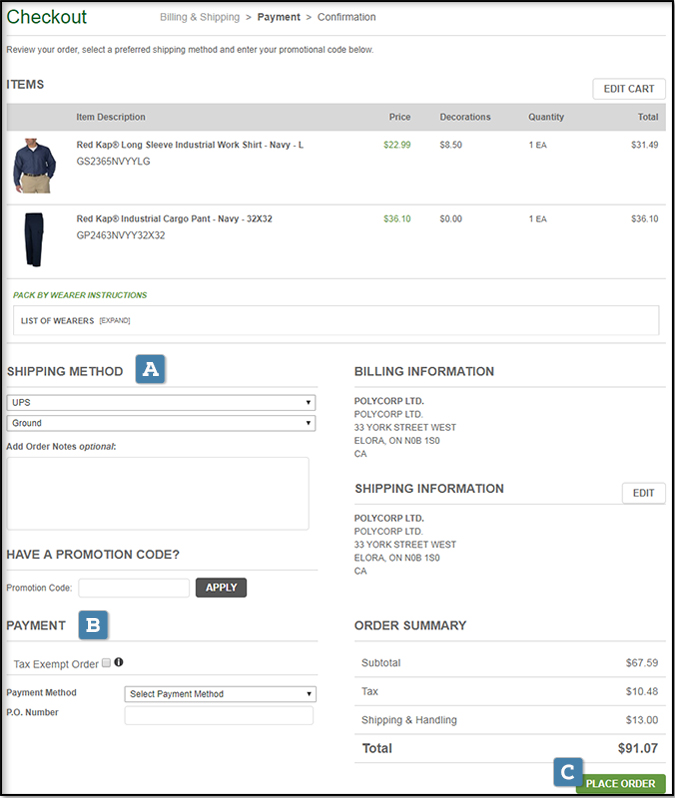Screen dimensions: 675x798
Task: Open the UPS shipping carrier dropdown
Action: click(161, 402)
